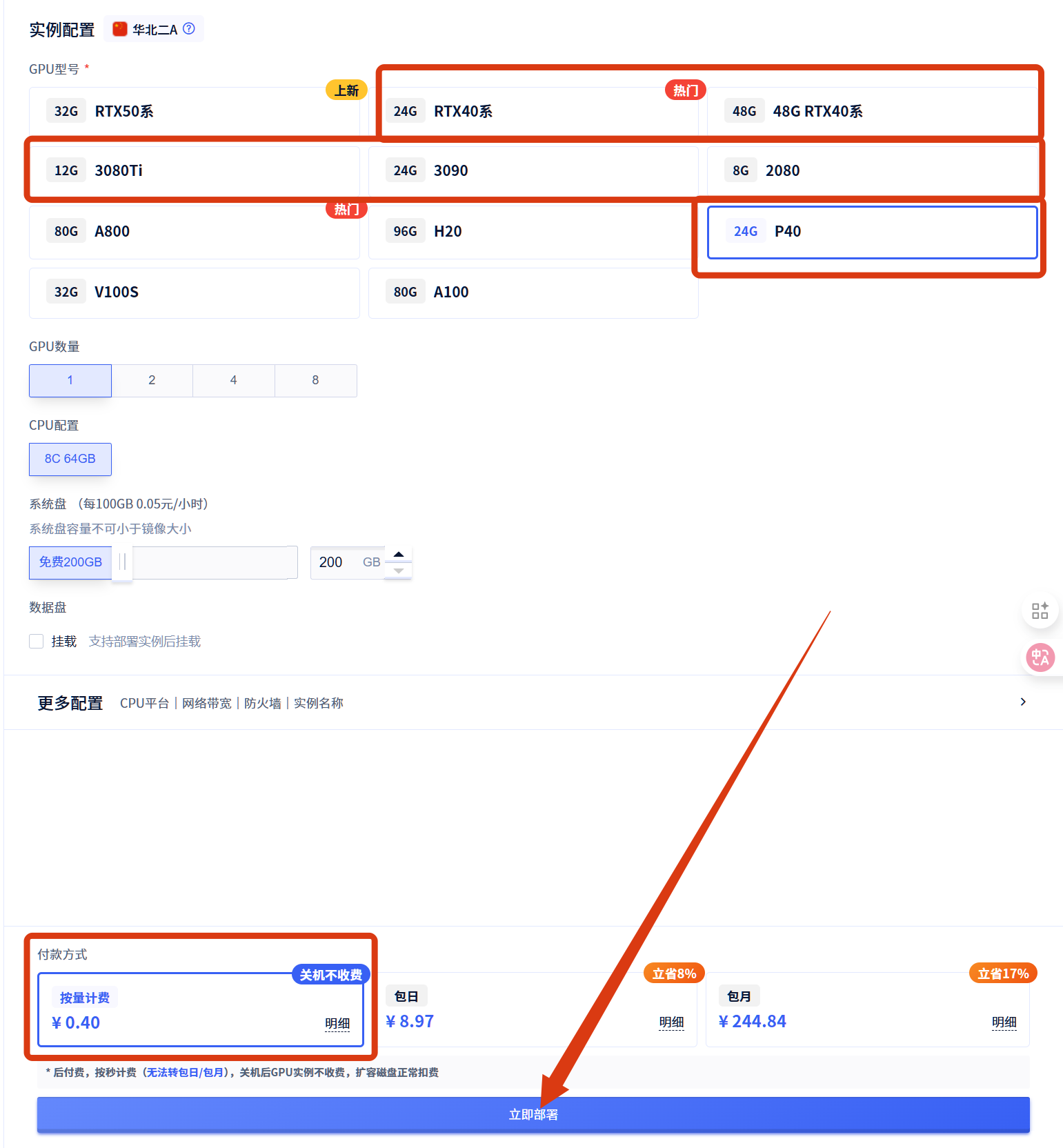Click the ¥ 8.97 daily price

coord(410,1022)
